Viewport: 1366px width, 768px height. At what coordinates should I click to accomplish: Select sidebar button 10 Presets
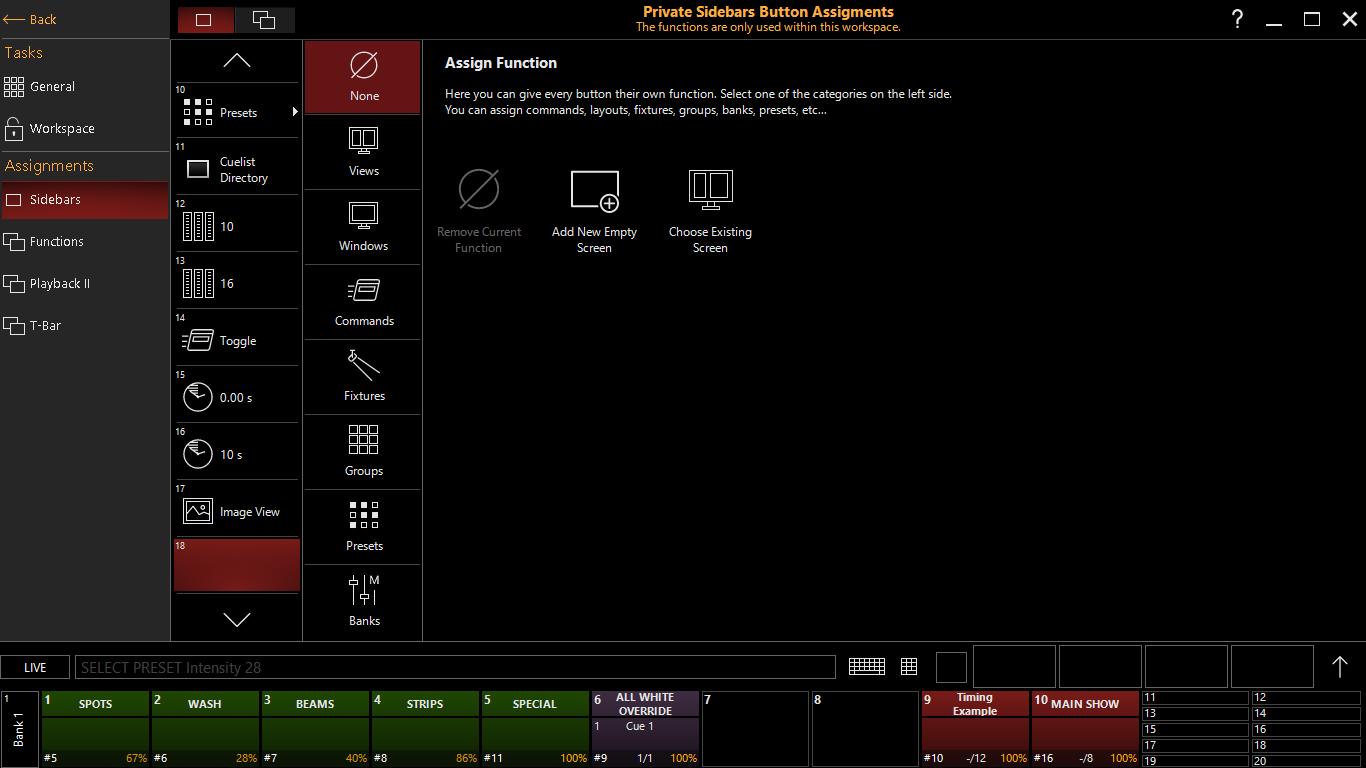(237, 110)
